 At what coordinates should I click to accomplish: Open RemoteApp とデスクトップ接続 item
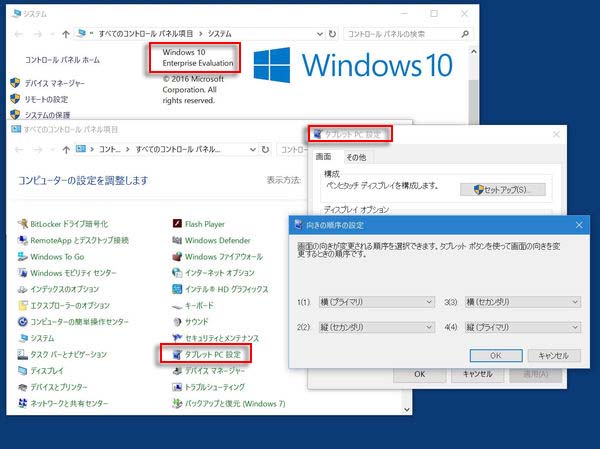pos(73,240)
